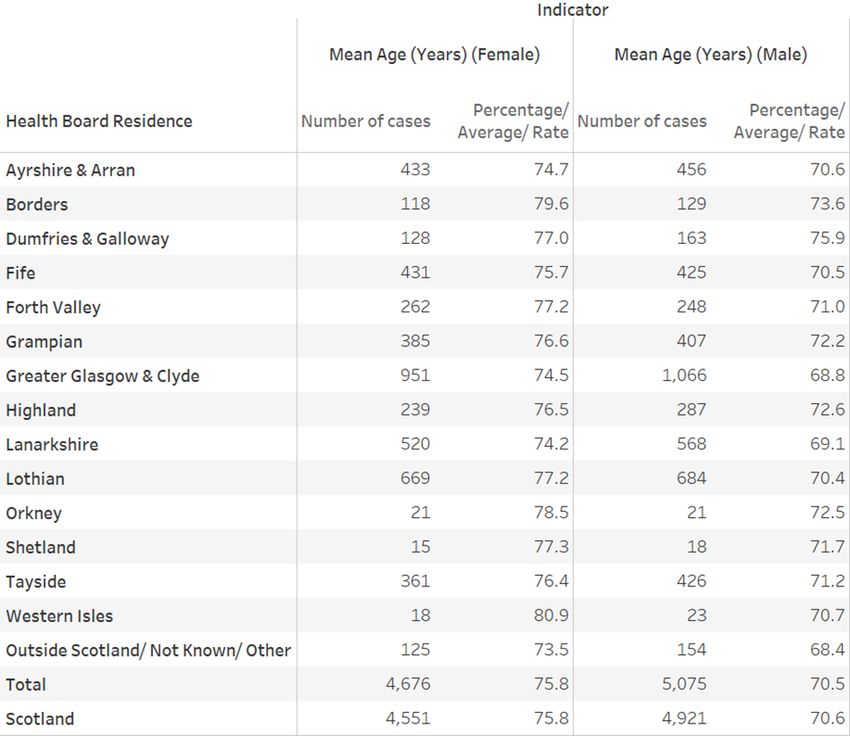
Task: Select the Mean Age (Years) (Female) header
Action: pos(434,54)
